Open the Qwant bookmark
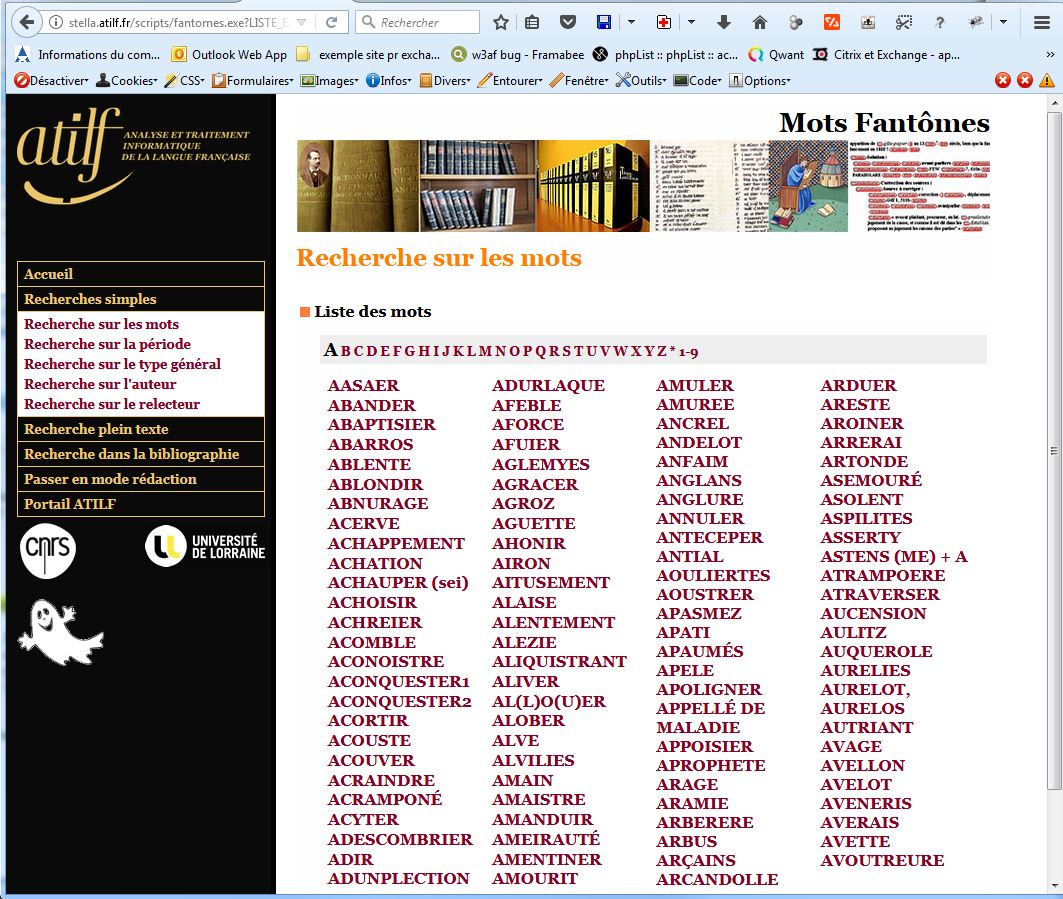 coord(776,54)
